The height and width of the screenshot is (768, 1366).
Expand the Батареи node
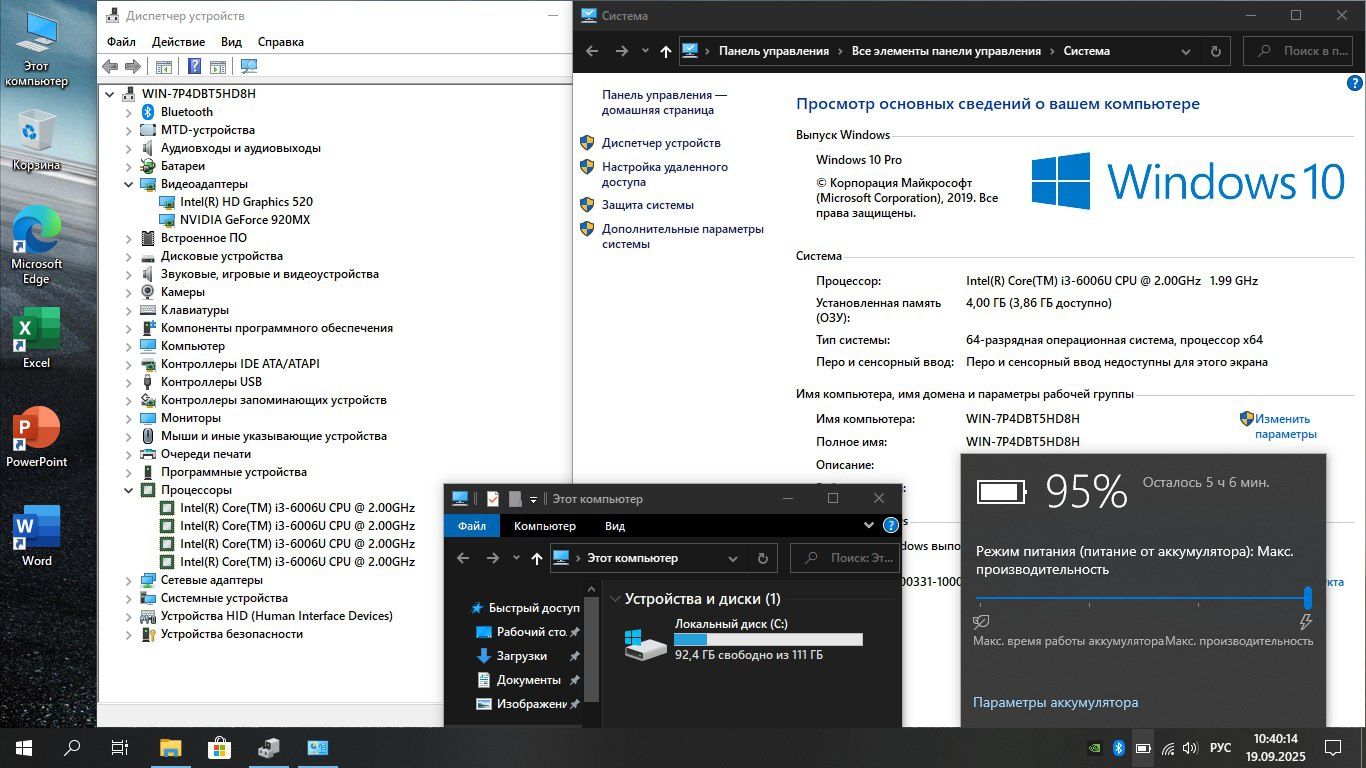click(x=128, y=166)
